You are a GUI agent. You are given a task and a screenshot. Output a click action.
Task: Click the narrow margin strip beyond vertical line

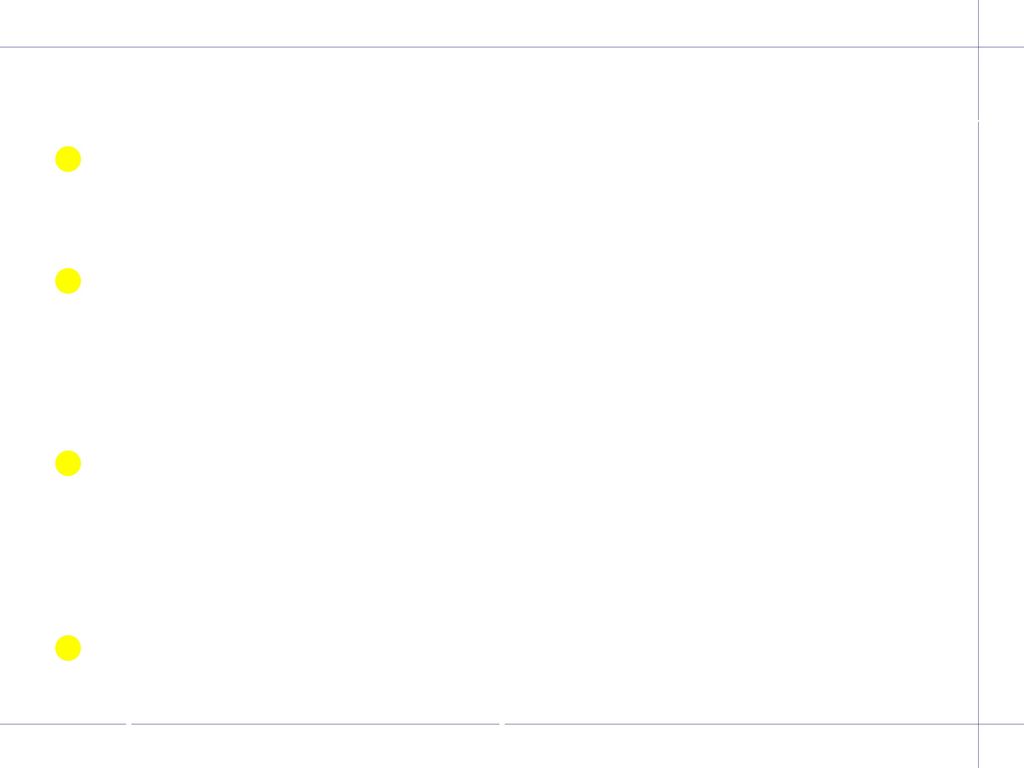pyautogui.click(x=1002, y=384)
